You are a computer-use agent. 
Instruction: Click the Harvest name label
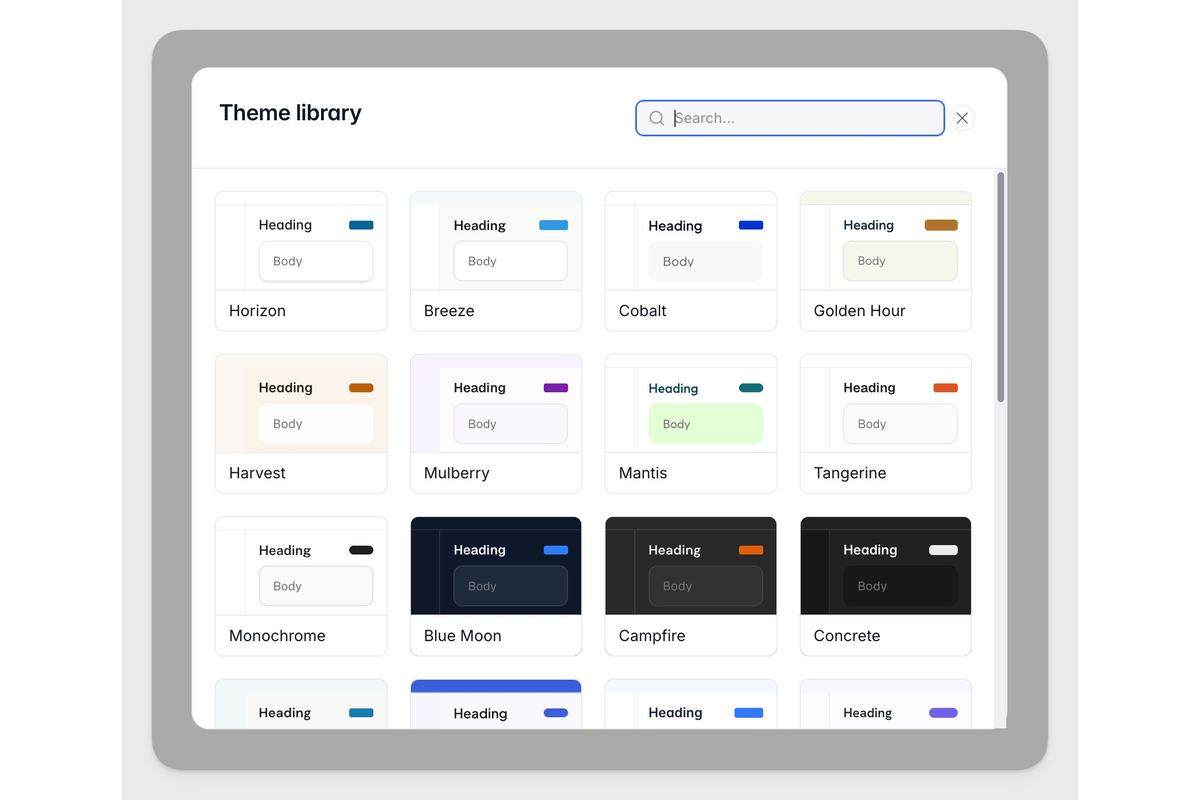tap(257, 473)
